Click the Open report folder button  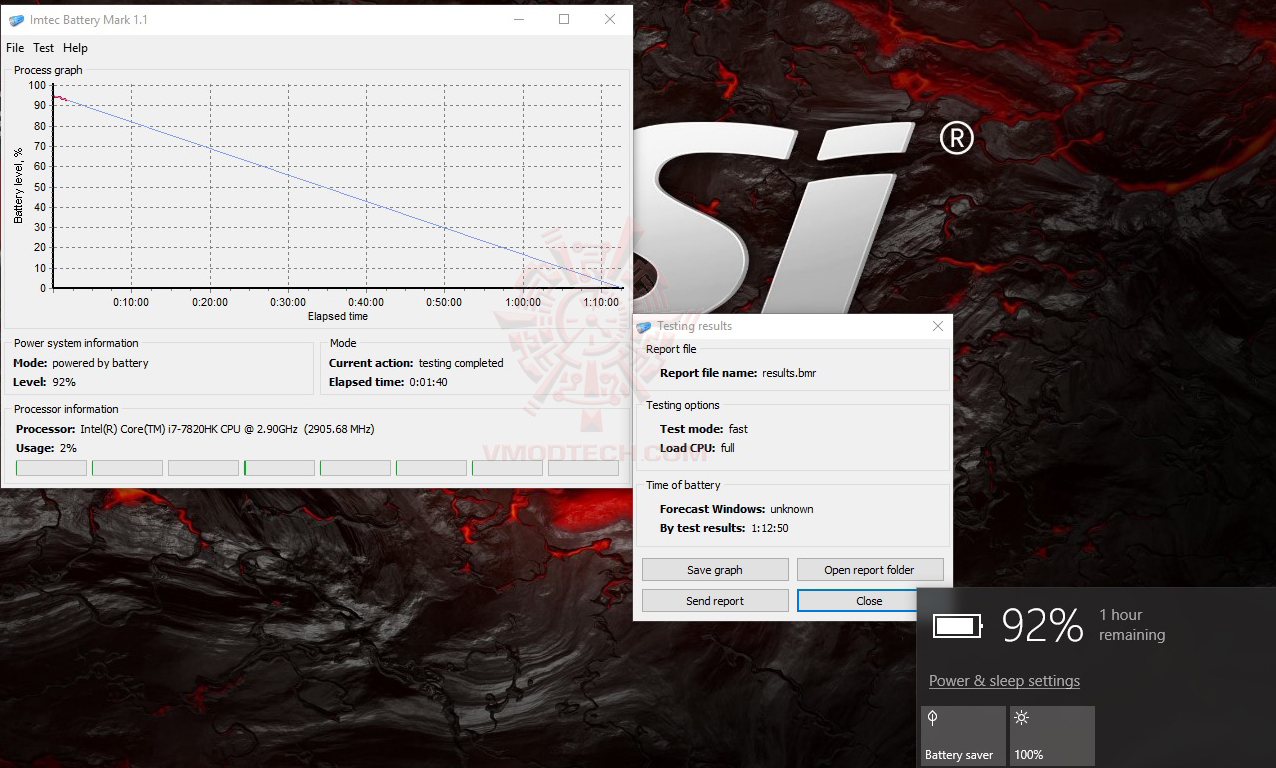pyautogui.click(x=869, y=569)
